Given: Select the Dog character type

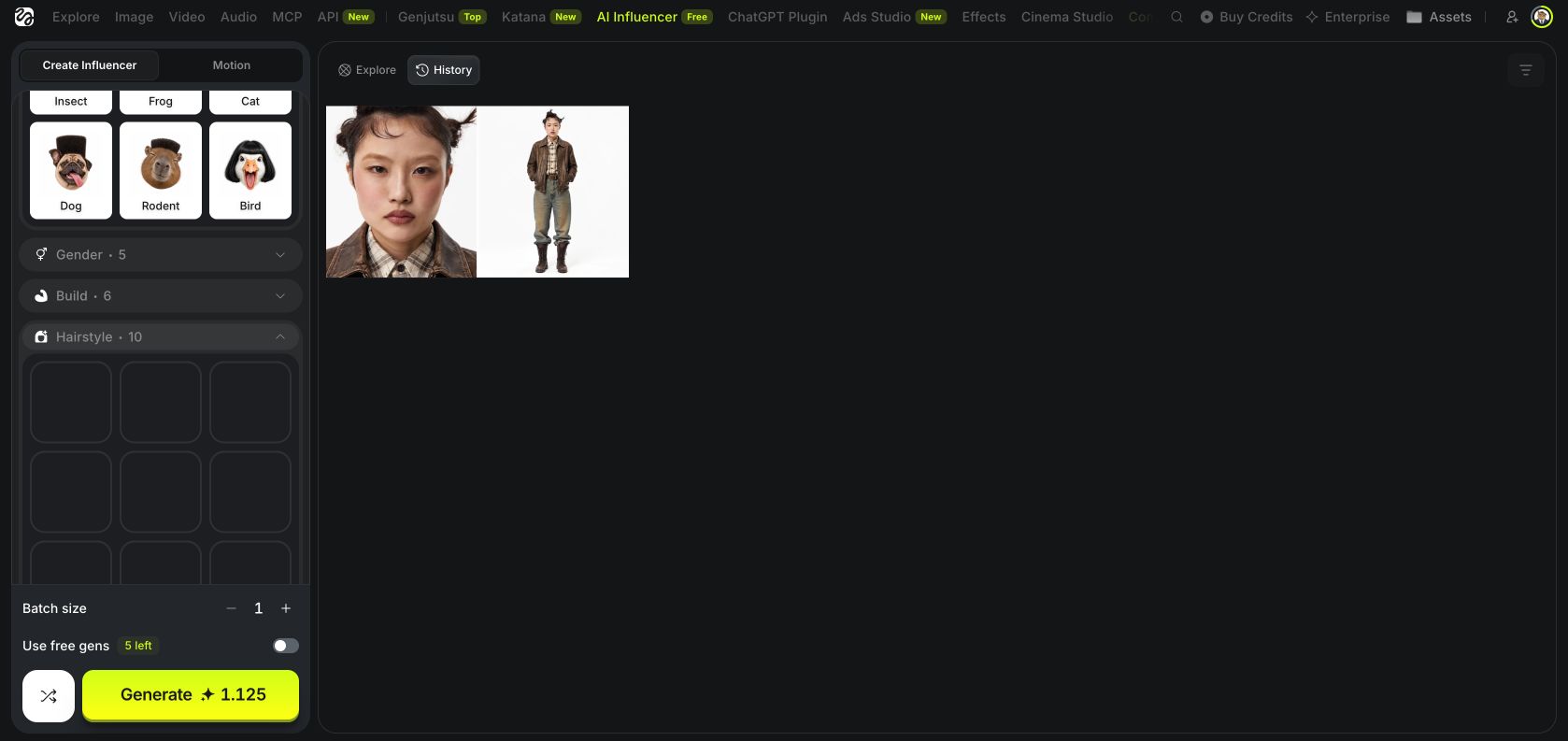Looking at the screenshot, I should tap(71, 170).
